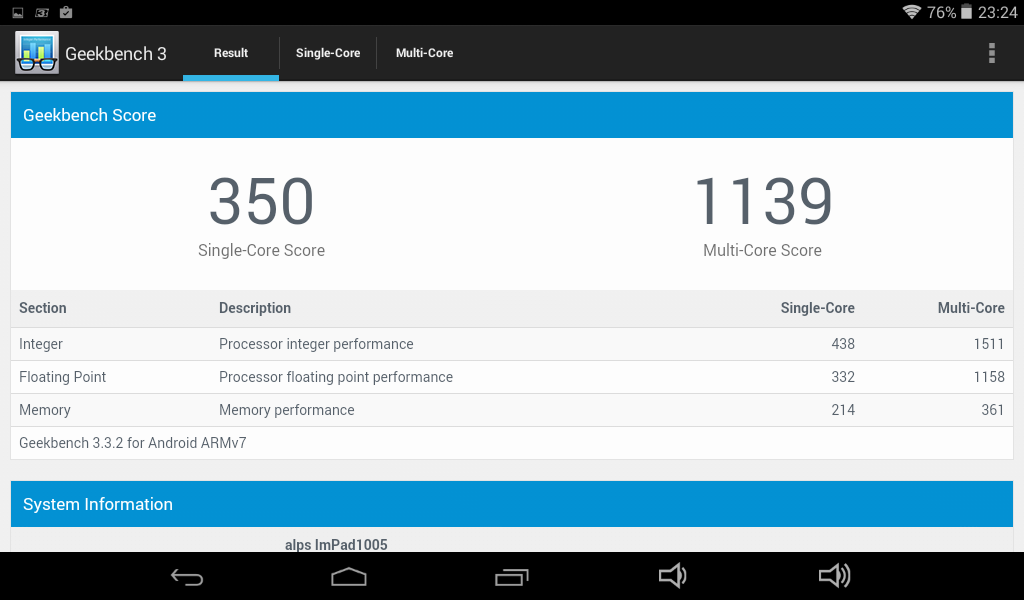The height and width of the screenshot is (600, 1024).
Task: Tap the Section column header
Action: [x=42, y=308]
